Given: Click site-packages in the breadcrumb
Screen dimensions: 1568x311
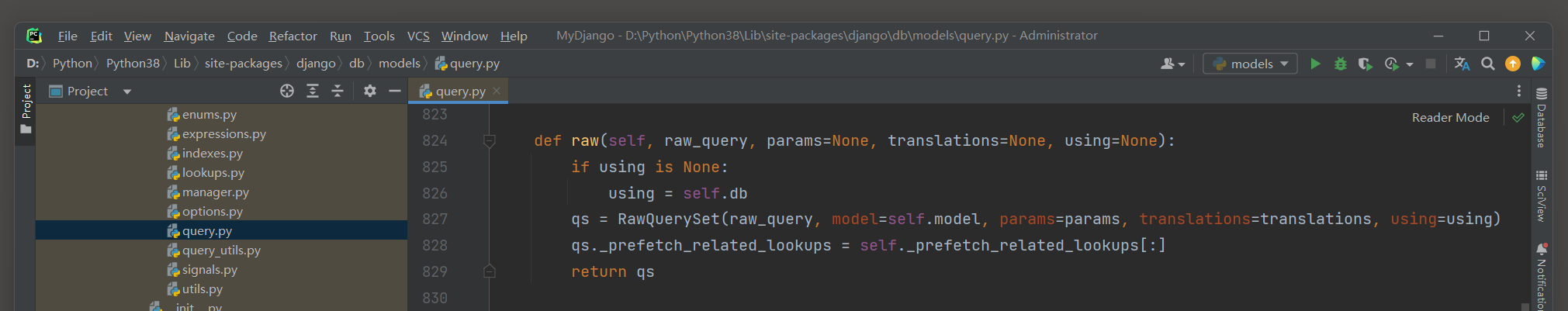Looking at the screenshot, I should click(x=243, y=64).
